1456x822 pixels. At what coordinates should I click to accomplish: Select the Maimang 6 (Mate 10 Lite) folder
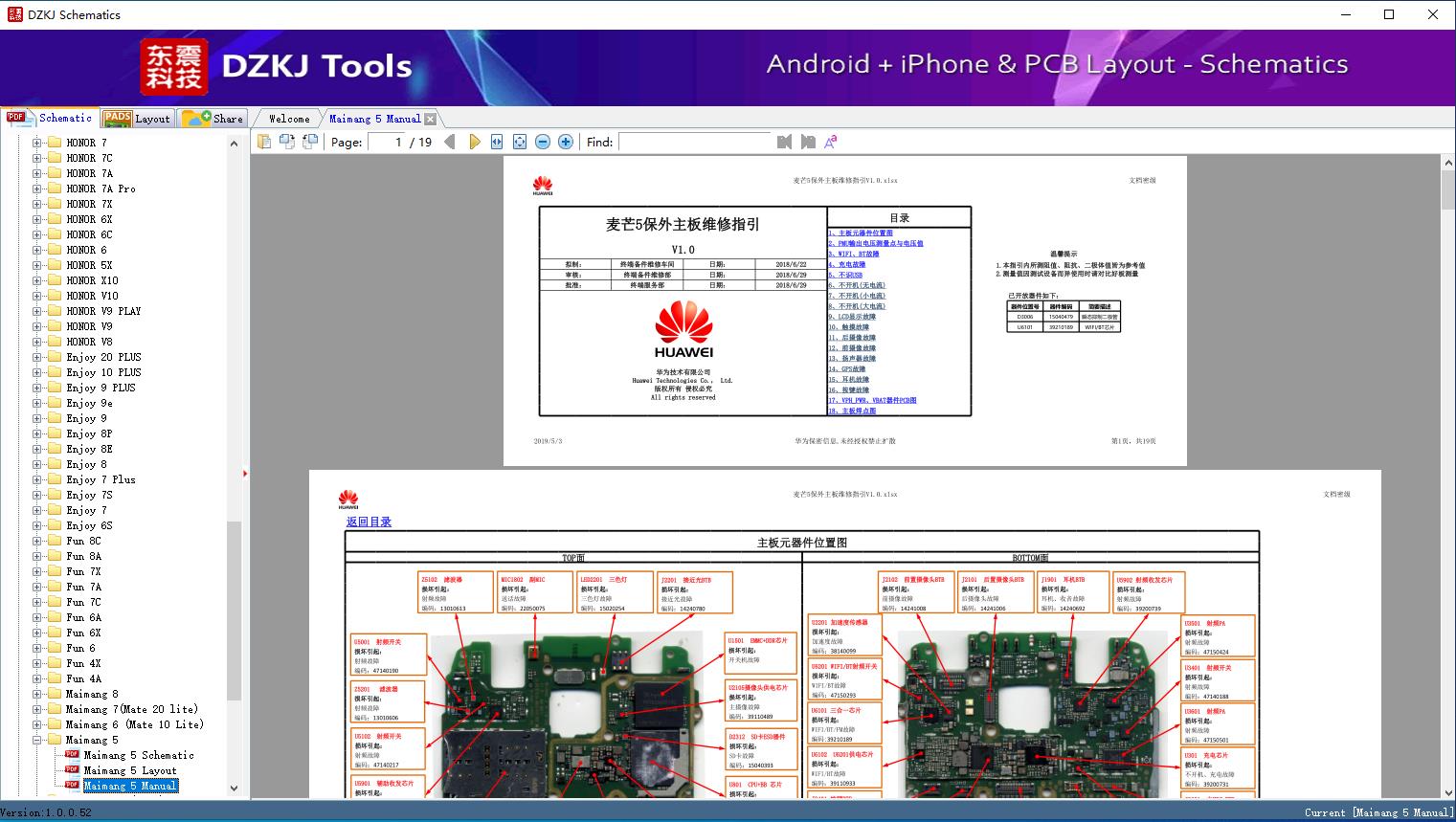tap(134, 724)
